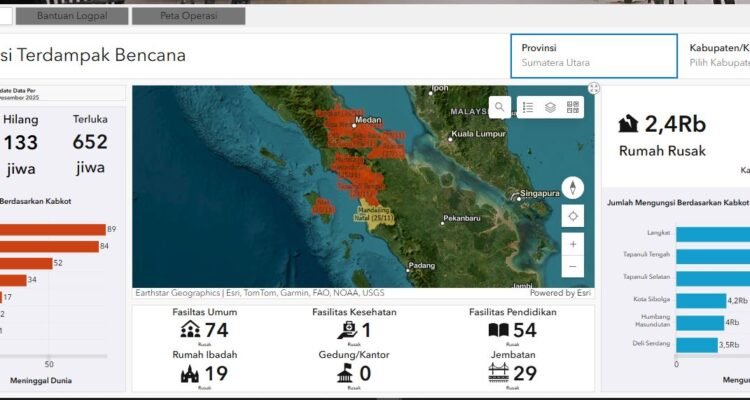Click the find my location button
750x400 pixels.
[x=573, y=215]
